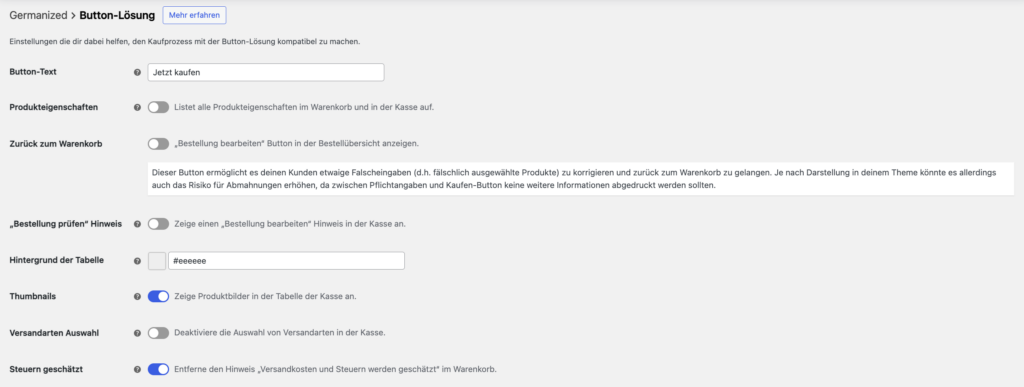Screen dimensions: 1024x387
Task: Enable the Produkteigenschaften toggle
Action: click(x=158, y=108)
